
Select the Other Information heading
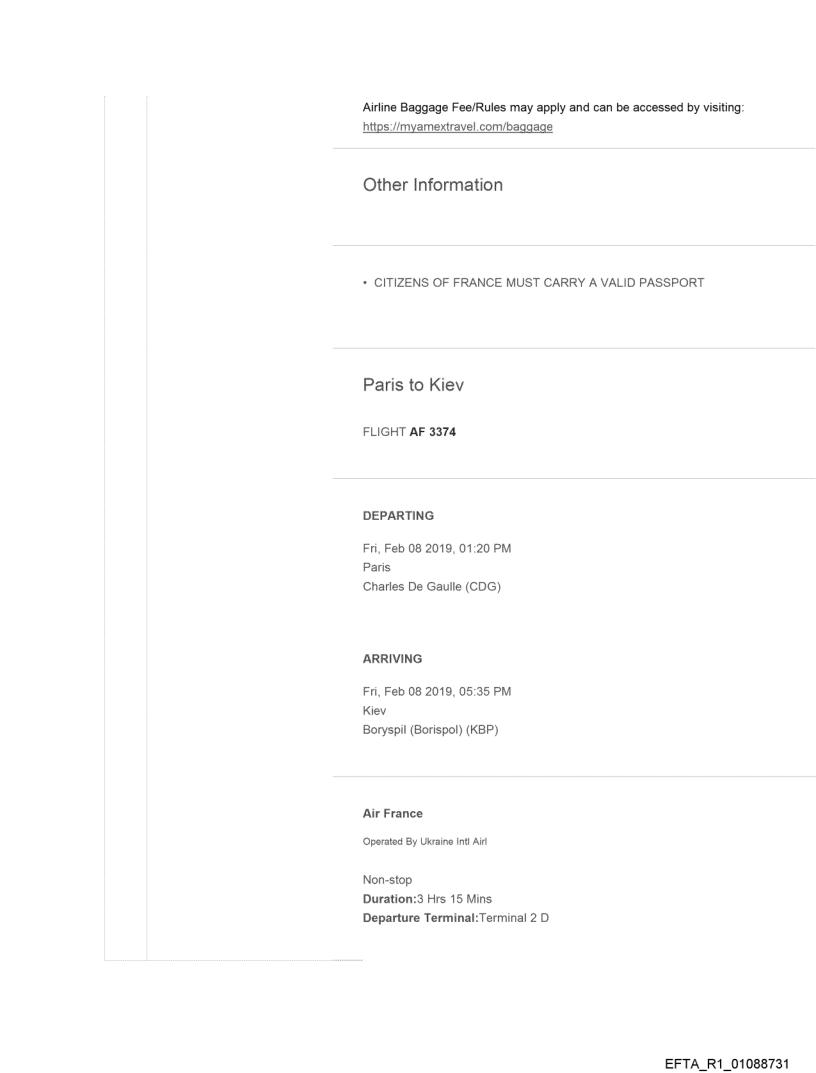[x=433, y=185]
